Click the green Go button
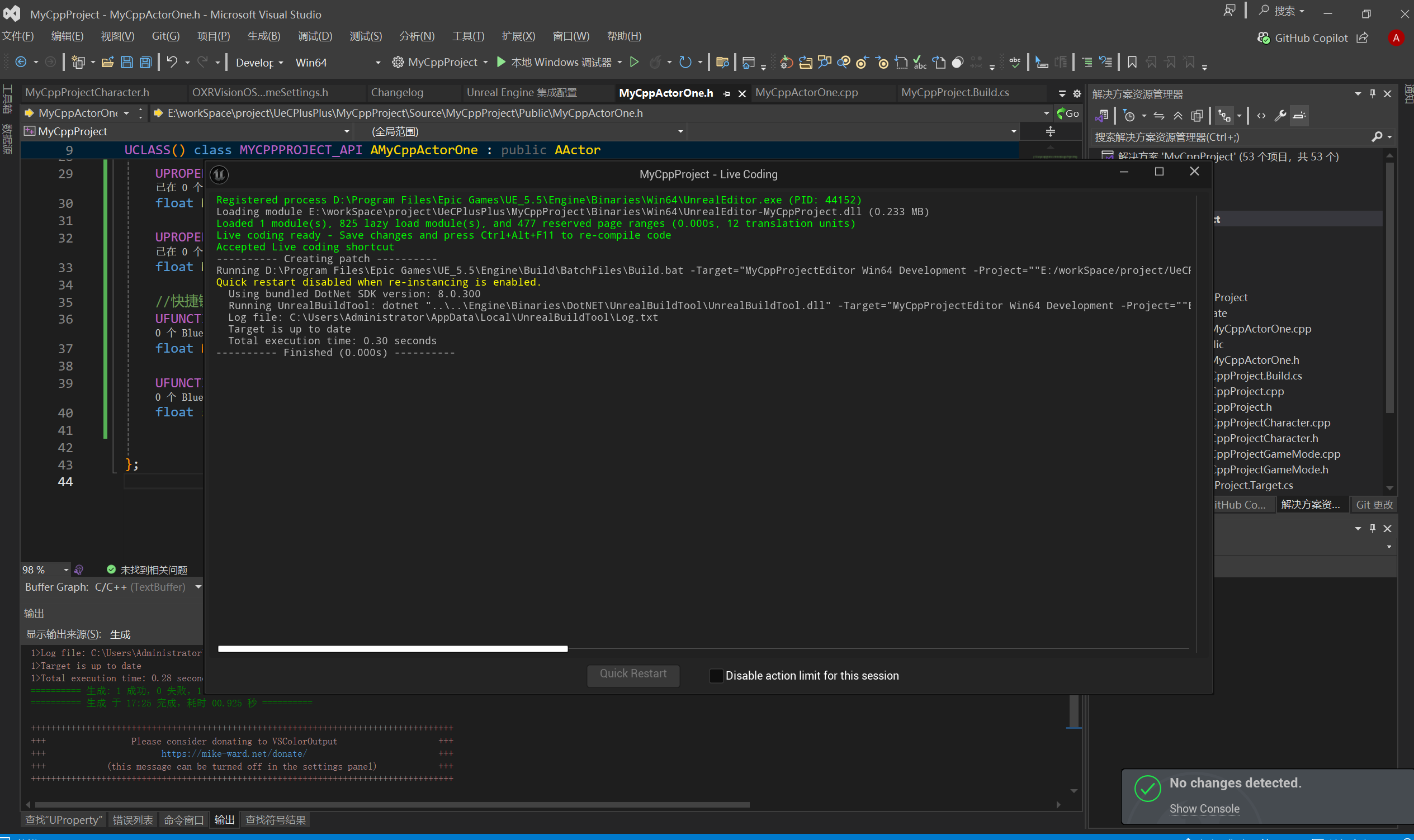The height and width of the screenshot is (840, 1414). coord(1068,113)
